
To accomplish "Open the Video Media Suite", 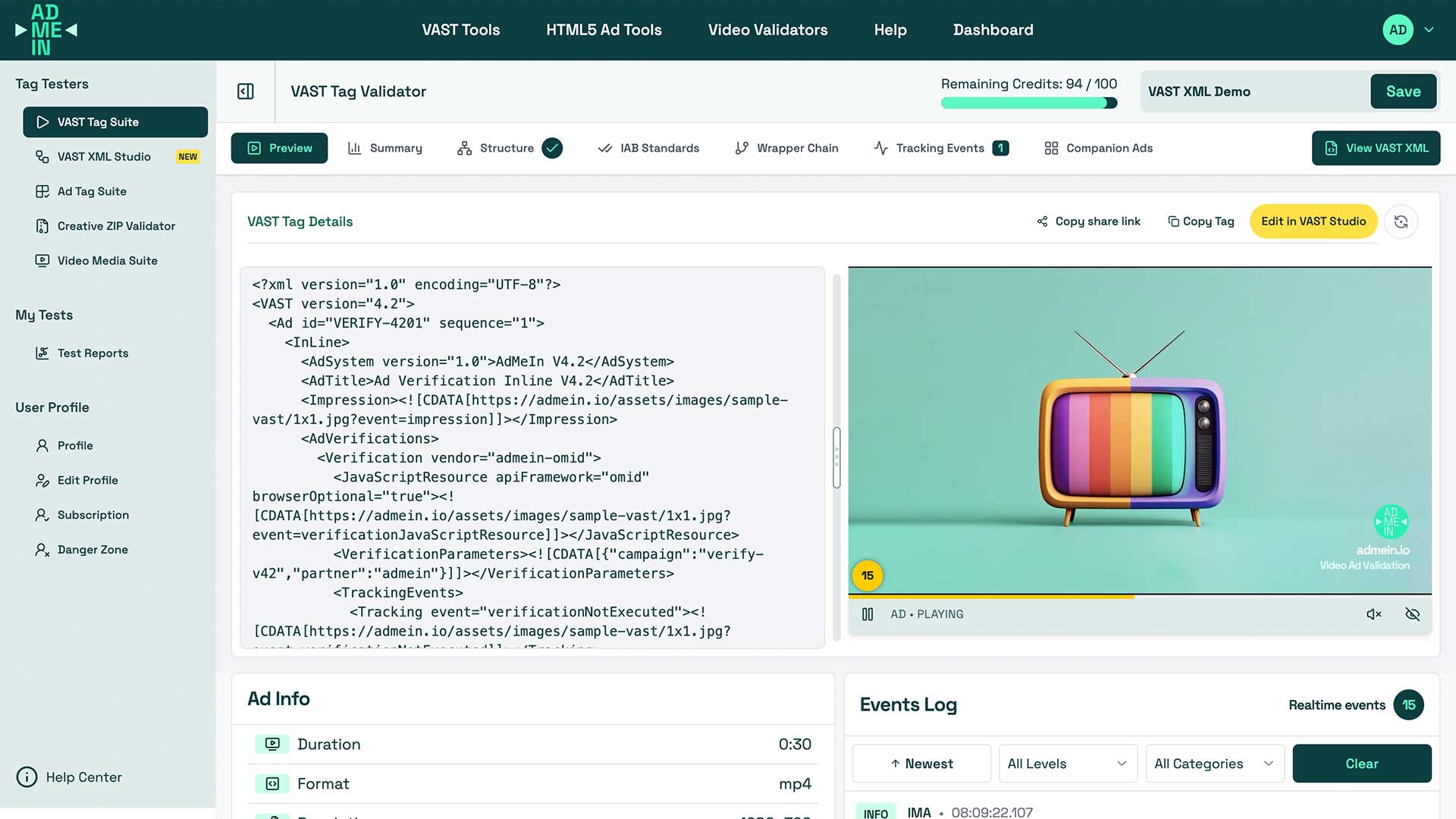I will click(x=106, y=260).
